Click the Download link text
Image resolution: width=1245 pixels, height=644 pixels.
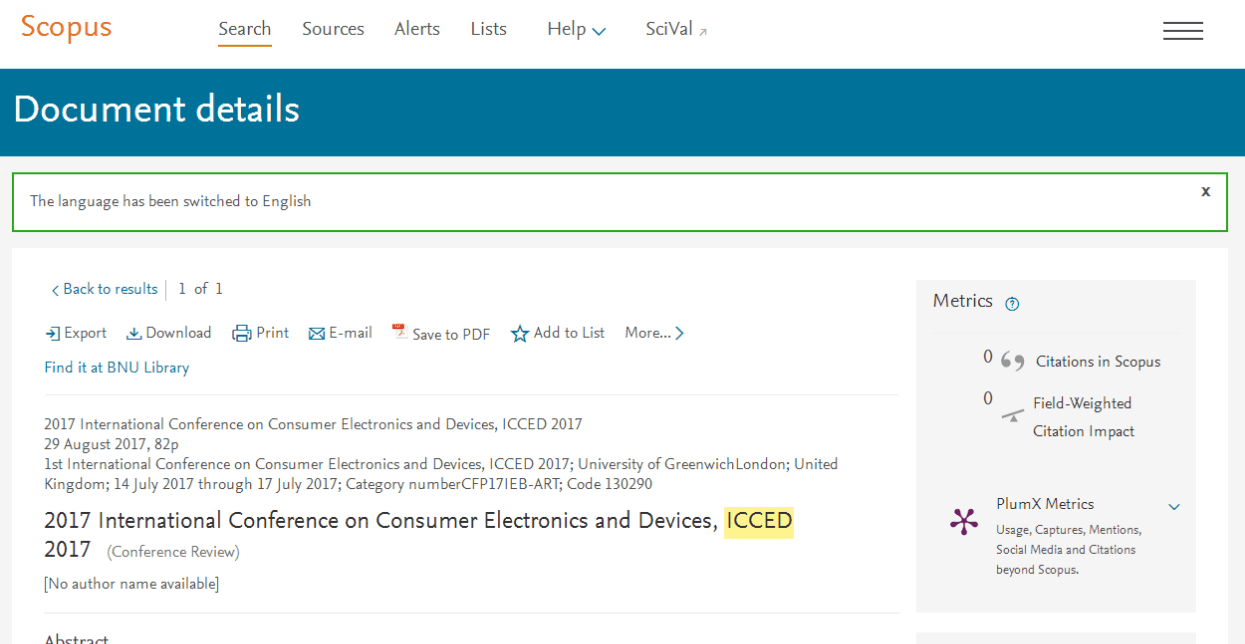179,333
